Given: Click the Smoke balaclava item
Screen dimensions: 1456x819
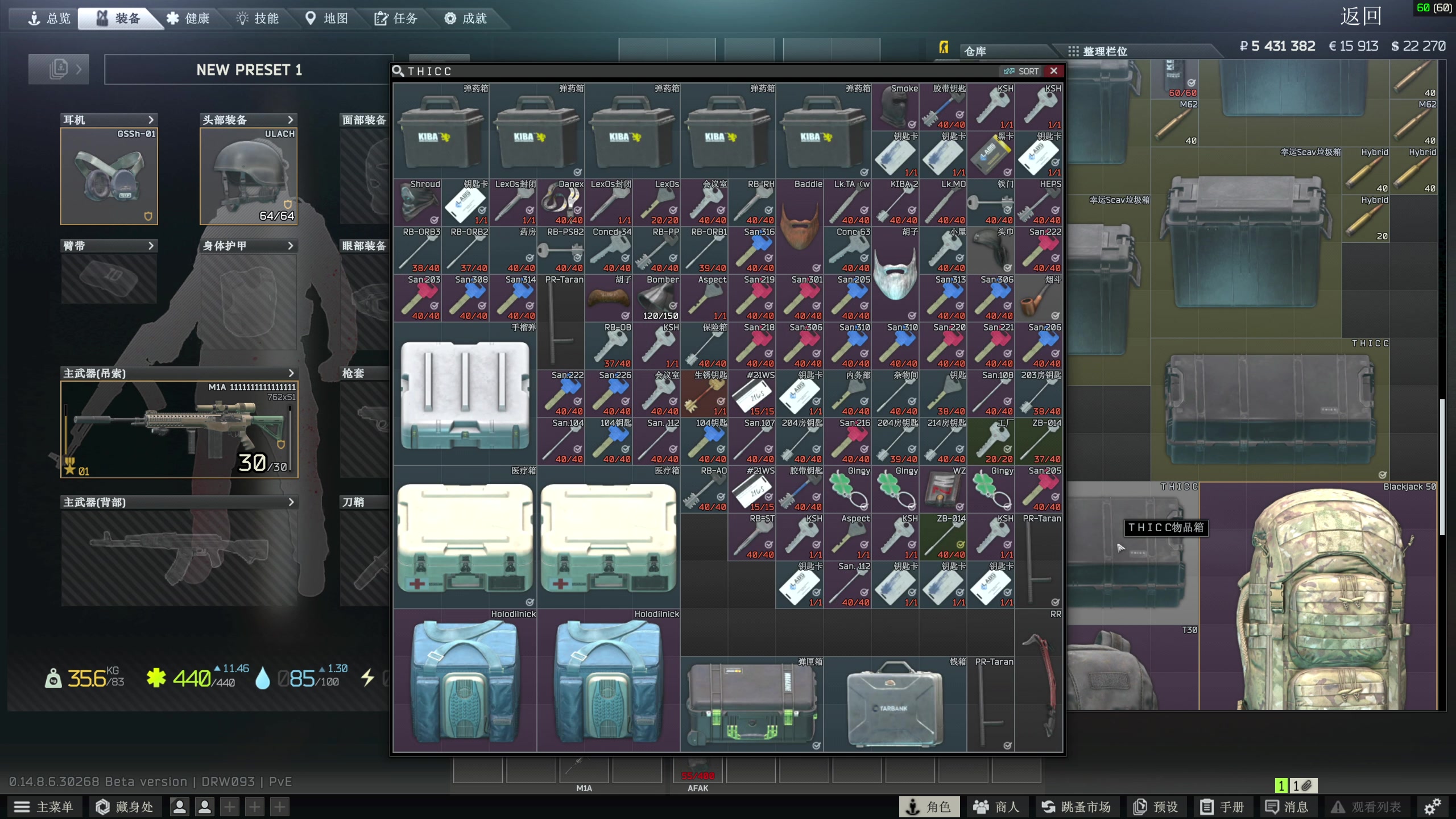Looking at the screenshot, I should pyautogui.click(x=895, y=107).
